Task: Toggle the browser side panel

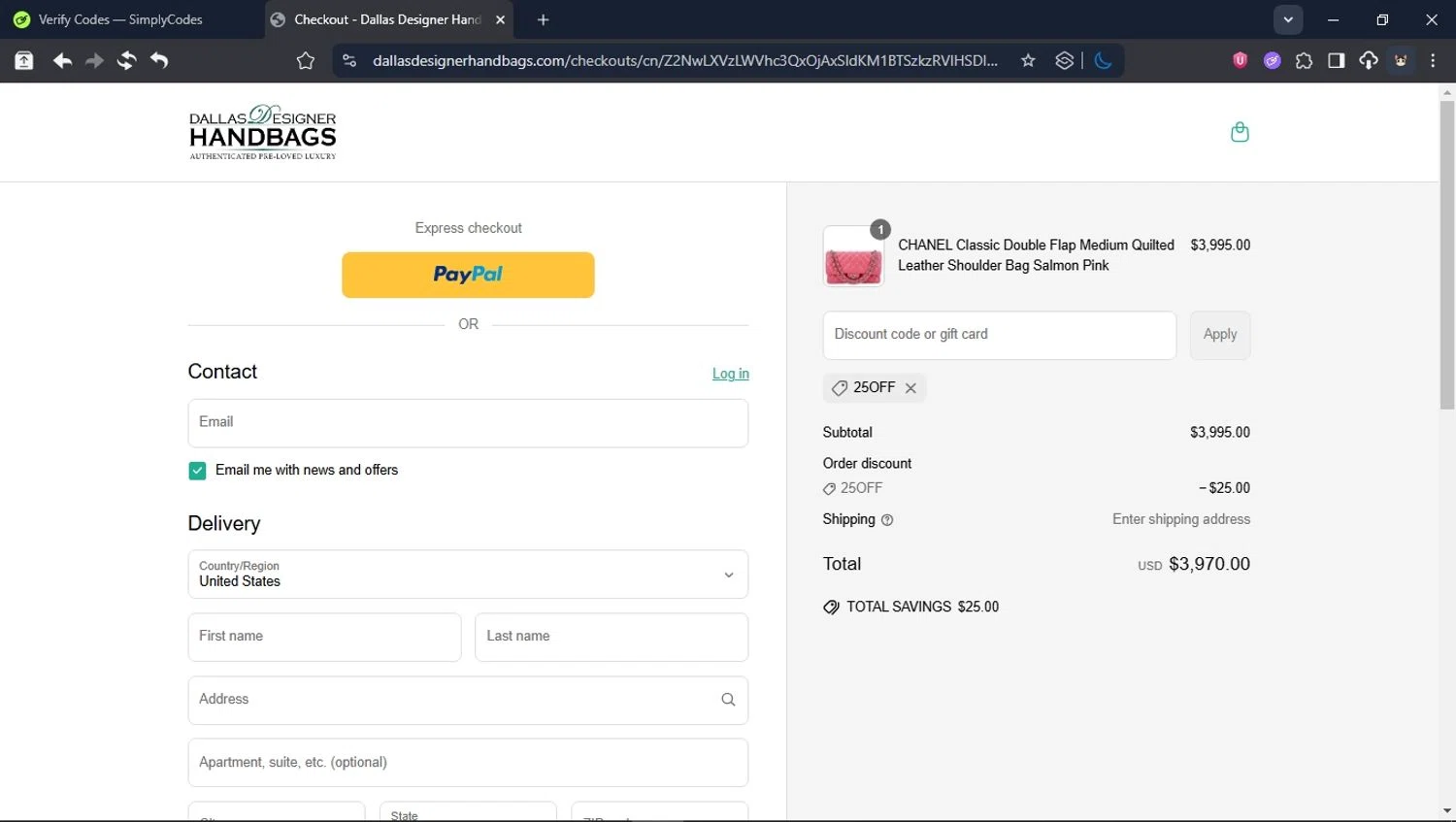Action: (x=1337, y=61)
